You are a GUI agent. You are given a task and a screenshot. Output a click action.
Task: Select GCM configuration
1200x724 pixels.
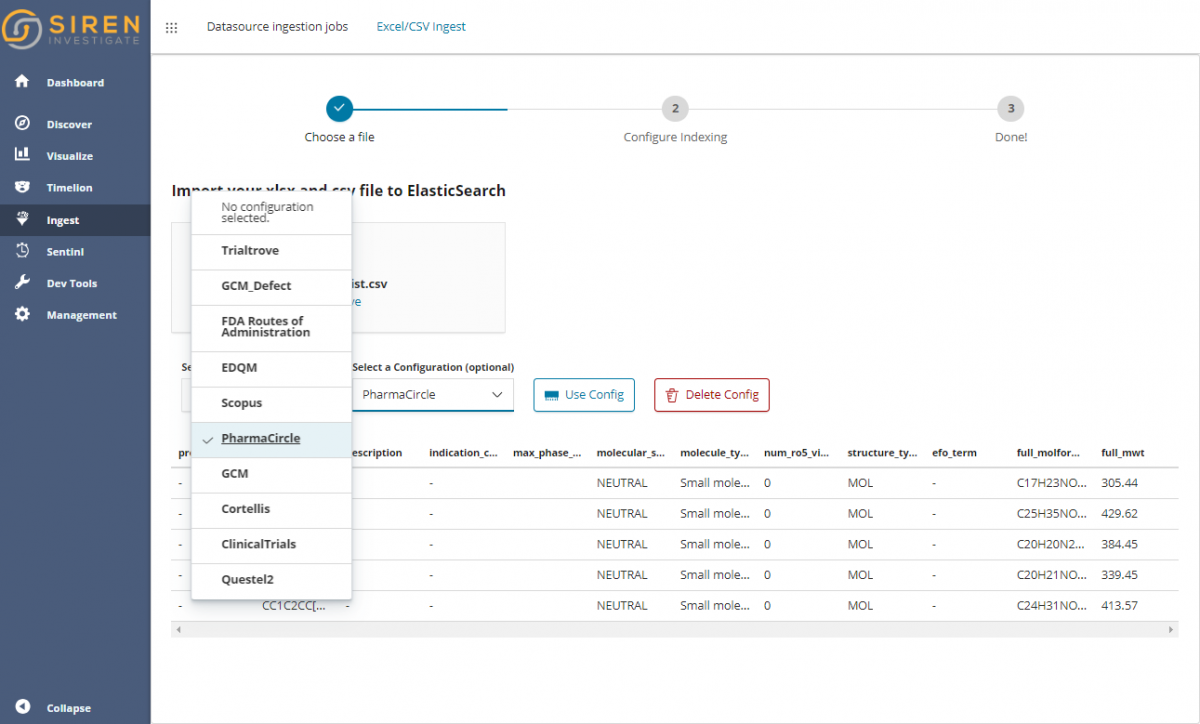tap(271, 474)
